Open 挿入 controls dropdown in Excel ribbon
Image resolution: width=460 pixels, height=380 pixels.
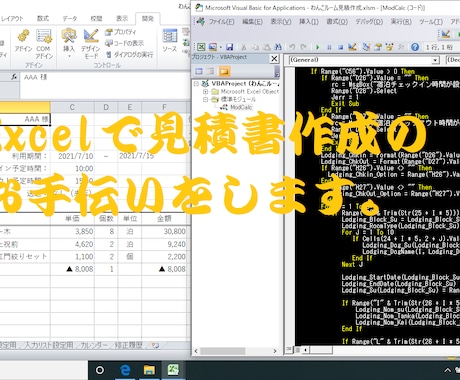(x=69, y=43)
